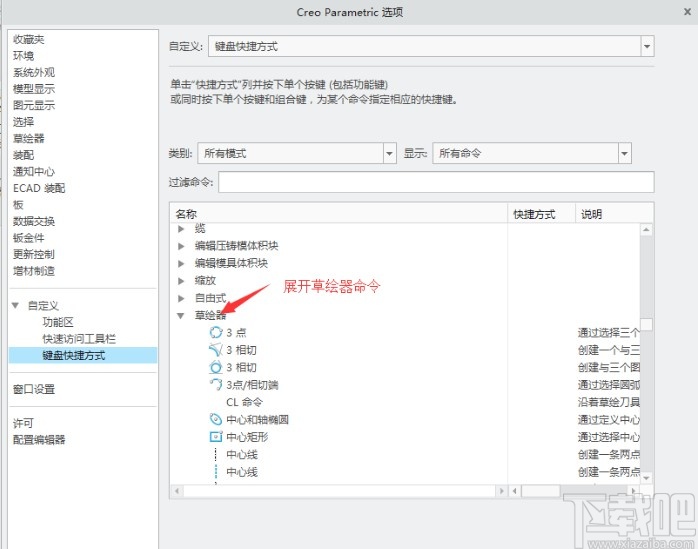Click the 说明 column header
Image resolution: width=698 pixels, height=549 pixels.
click(615, 214)
